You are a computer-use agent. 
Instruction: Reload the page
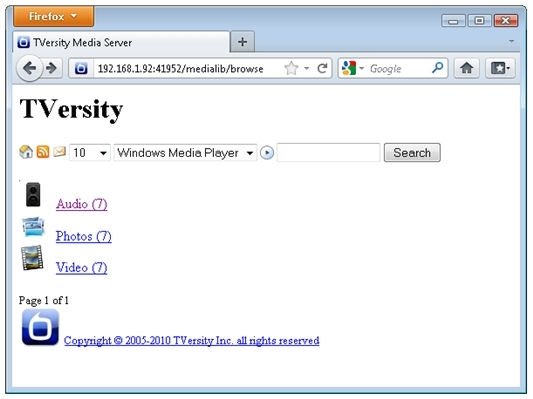[x=322, y=68]
